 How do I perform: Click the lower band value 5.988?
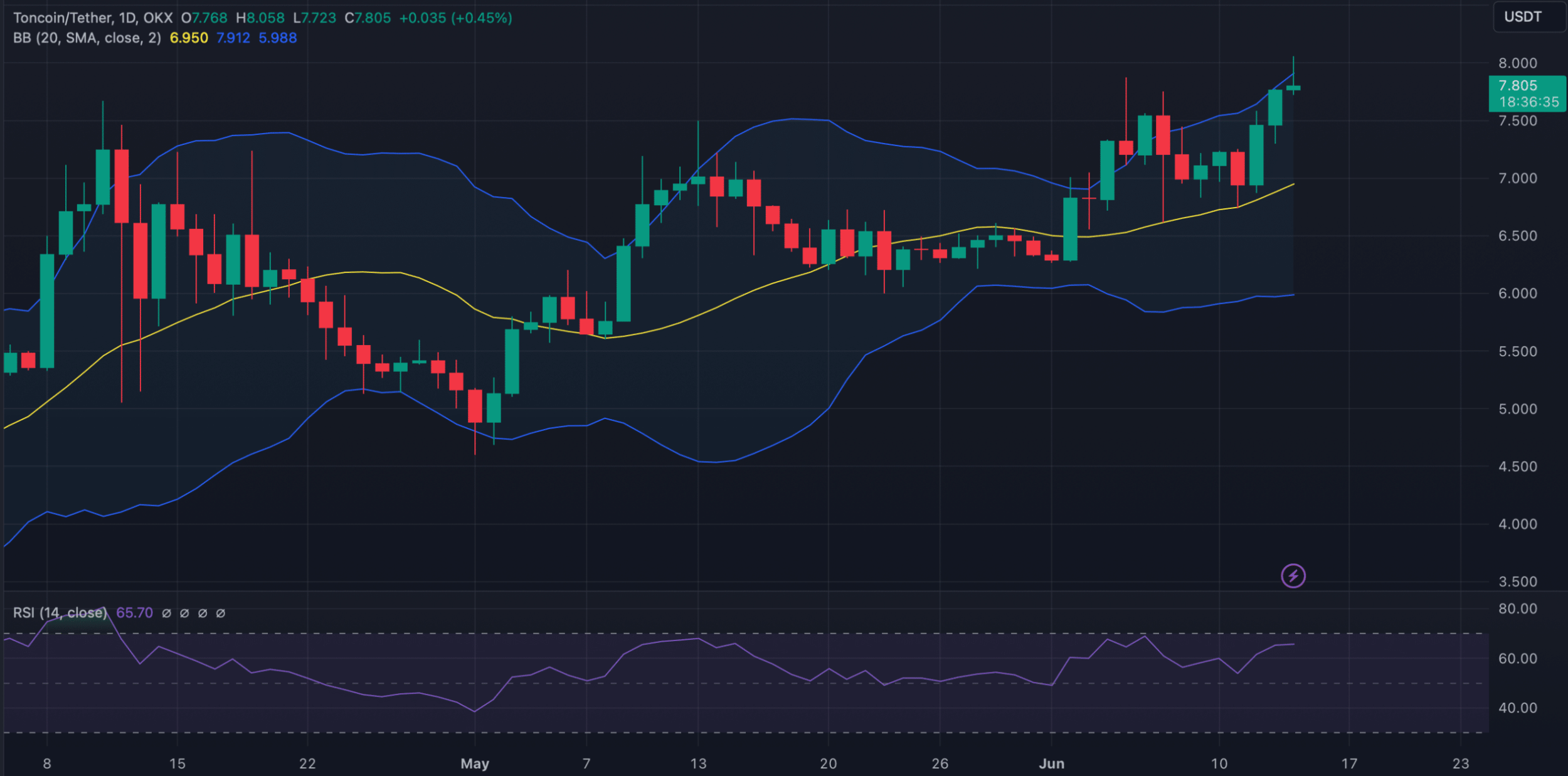pos(278,38)
